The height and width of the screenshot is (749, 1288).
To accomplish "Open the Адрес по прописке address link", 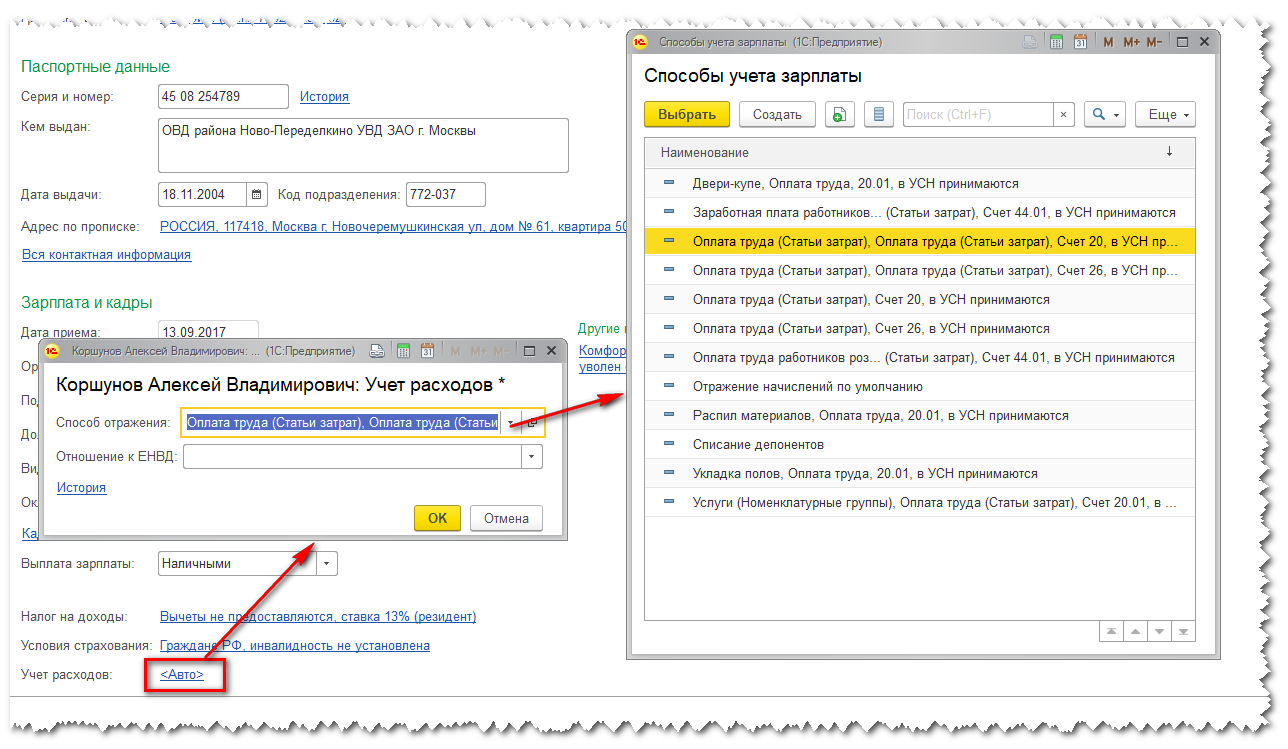I will (394, 227).
